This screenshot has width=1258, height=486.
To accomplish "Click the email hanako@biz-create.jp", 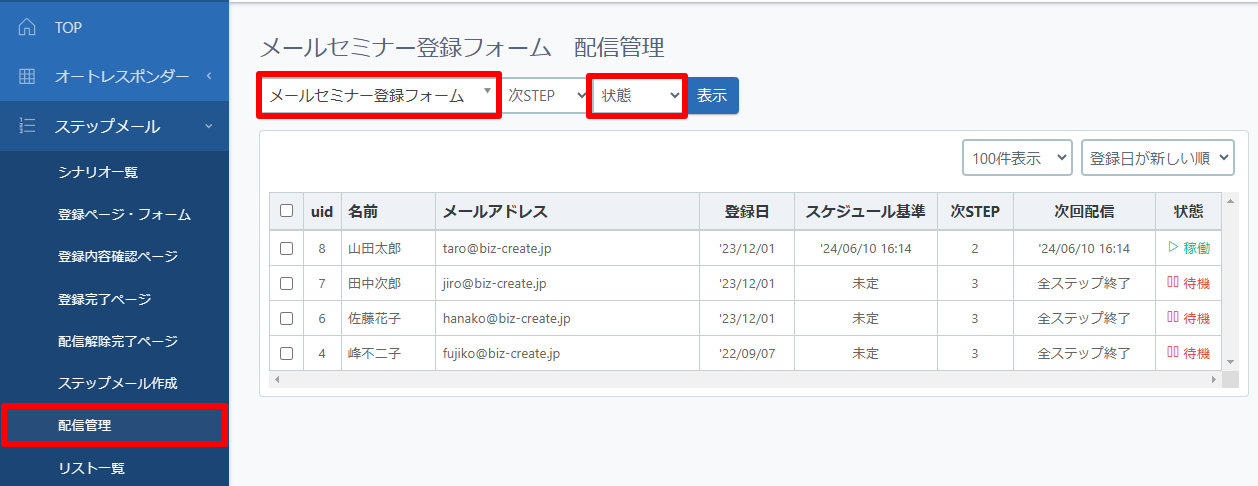I will (507, 318).
